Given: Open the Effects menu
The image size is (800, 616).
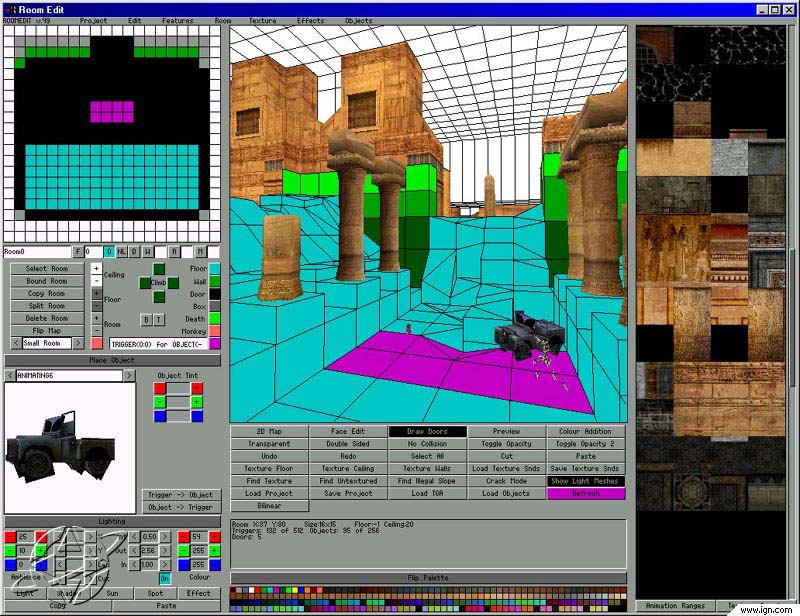Looking at the screenshot, I should coord(310,20).
